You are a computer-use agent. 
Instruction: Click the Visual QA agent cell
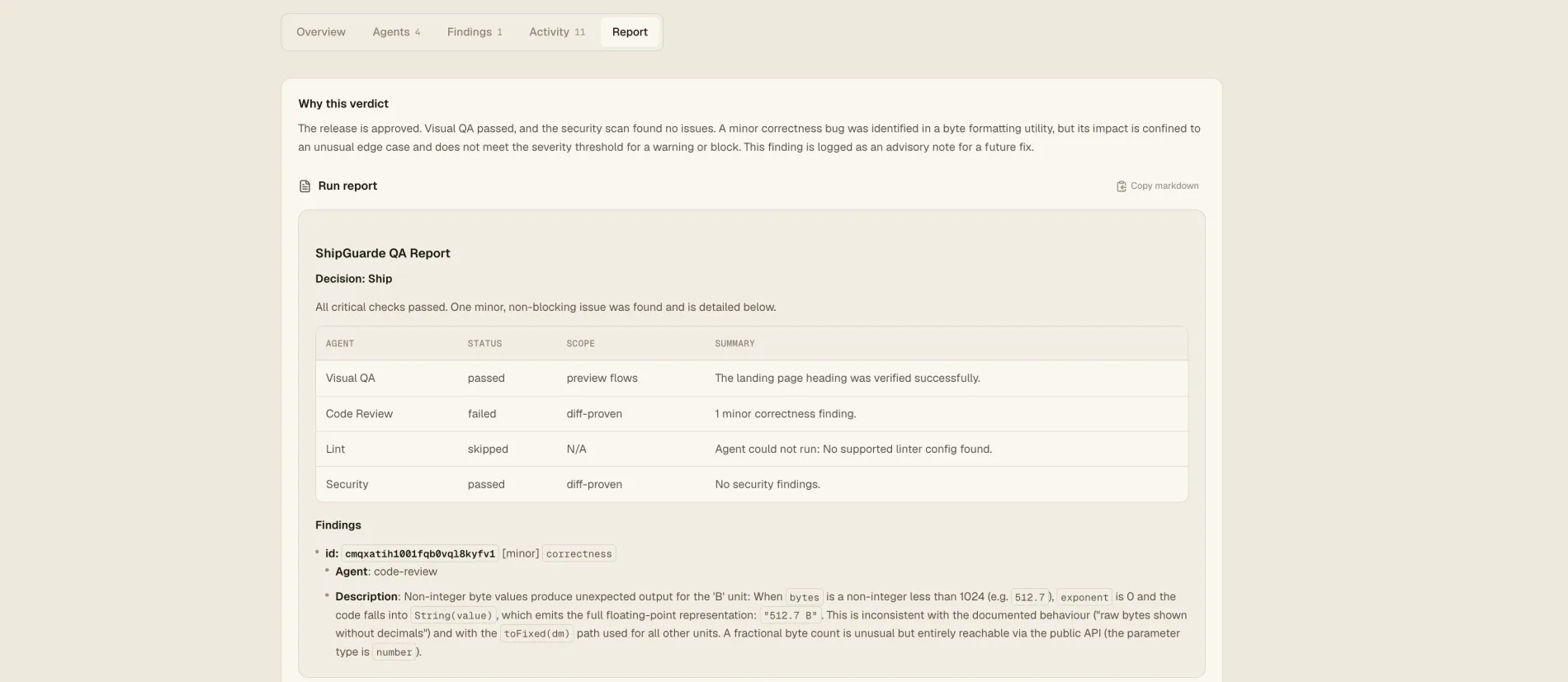click(x=351, y=379)
